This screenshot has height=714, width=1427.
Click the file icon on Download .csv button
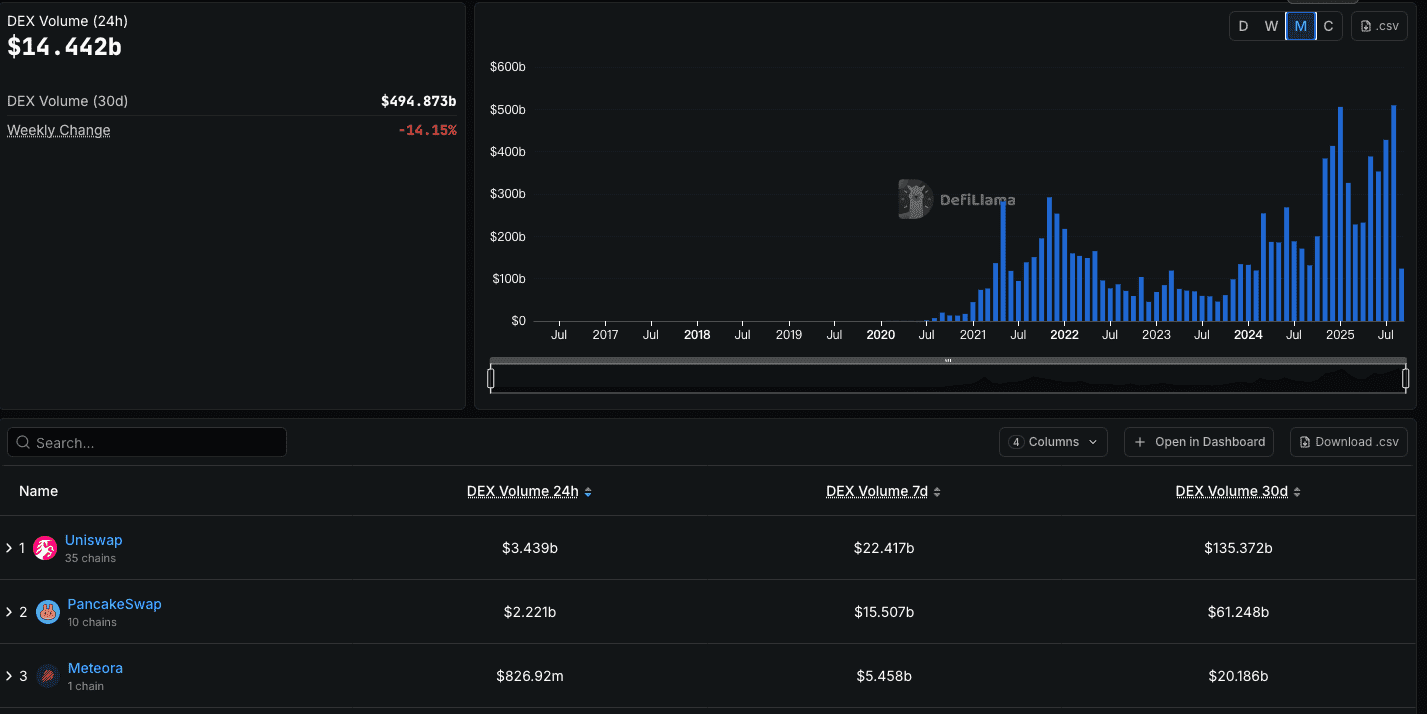pyautogui.click(x=1305, y=441)
